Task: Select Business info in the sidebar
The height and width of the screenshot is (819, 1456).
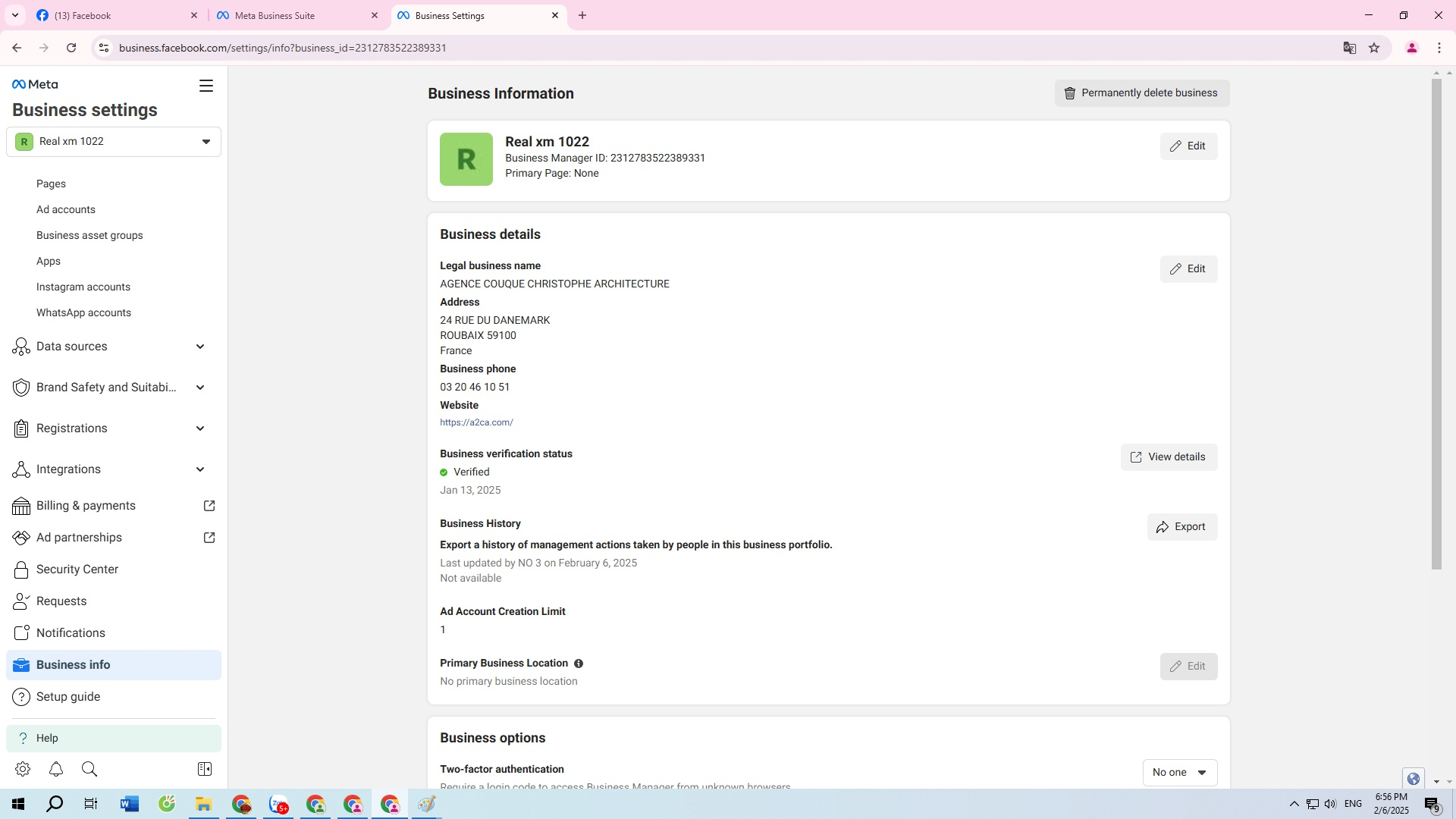Action: [114, 665]
